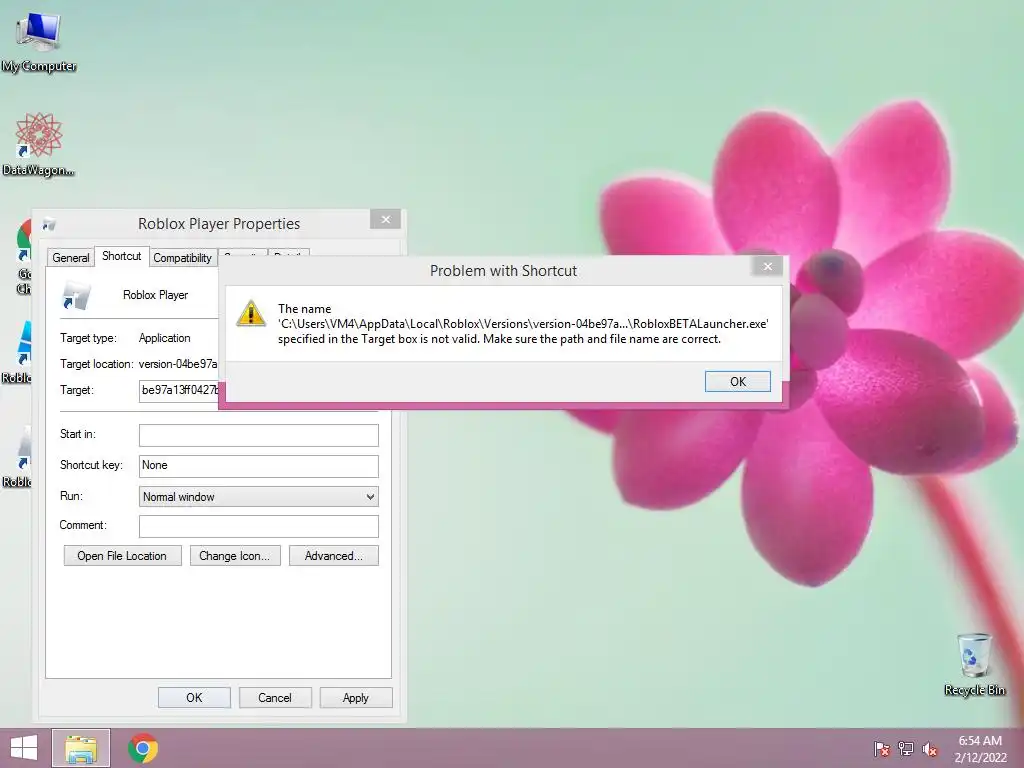Screen dimensions: 1024x768
Task: Open the My Computer desktop icon
Action: pyautogui.click(x=39, y=42)
